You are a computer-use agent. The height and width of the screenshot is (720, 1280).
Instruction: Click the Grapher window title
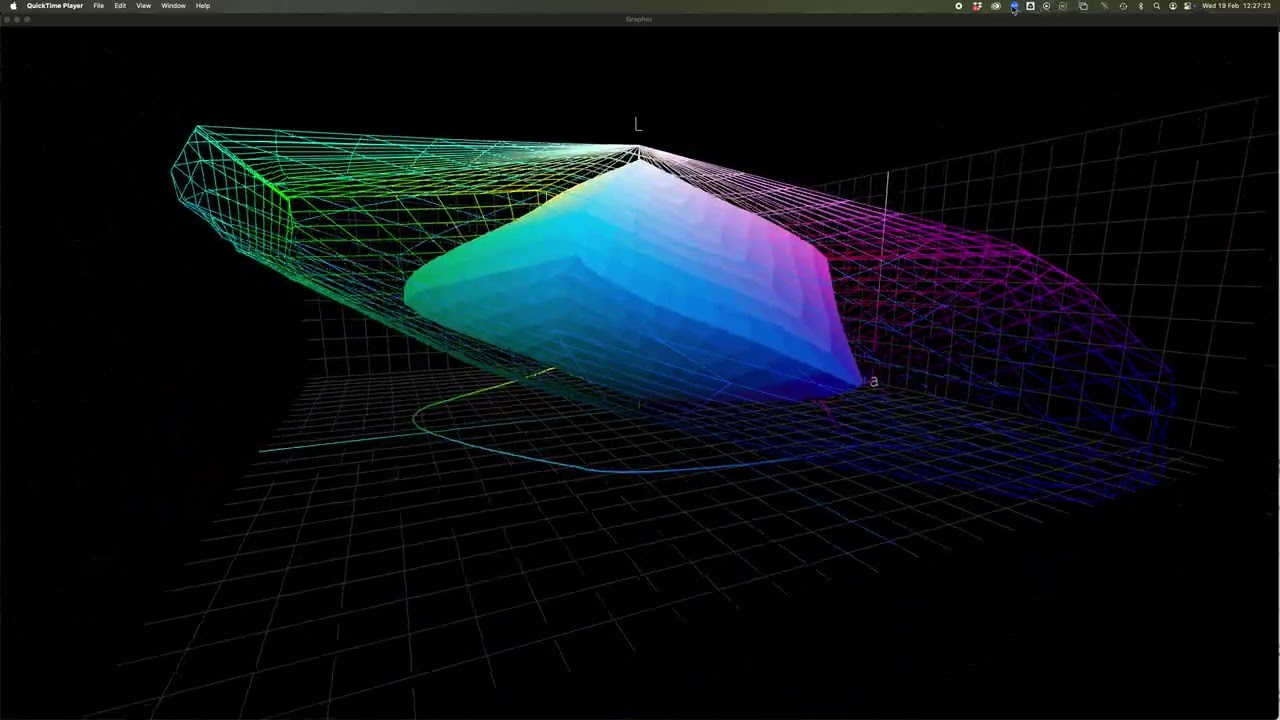pyautogui.click(x=639, y=19)
